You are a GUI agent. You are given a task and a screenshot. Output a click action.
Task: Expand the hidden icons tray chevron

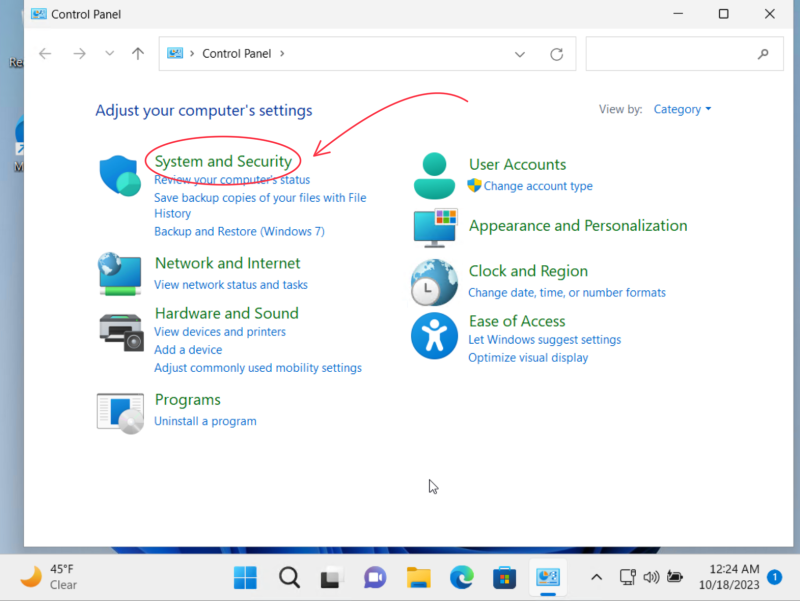coord(597,577)
